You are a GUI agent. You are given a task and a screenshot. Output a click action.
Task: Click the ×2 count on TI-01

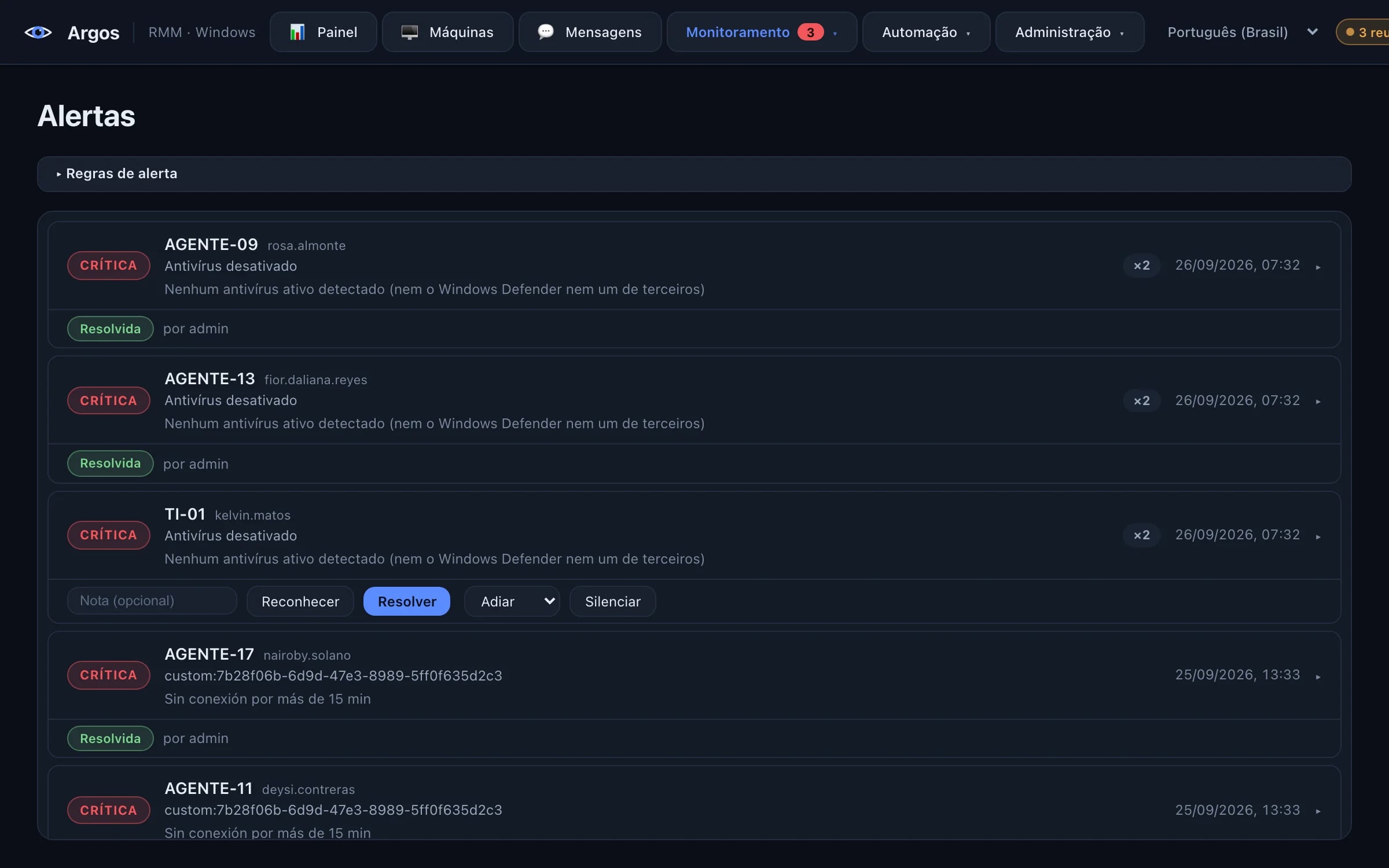(x=1142, y=535)
